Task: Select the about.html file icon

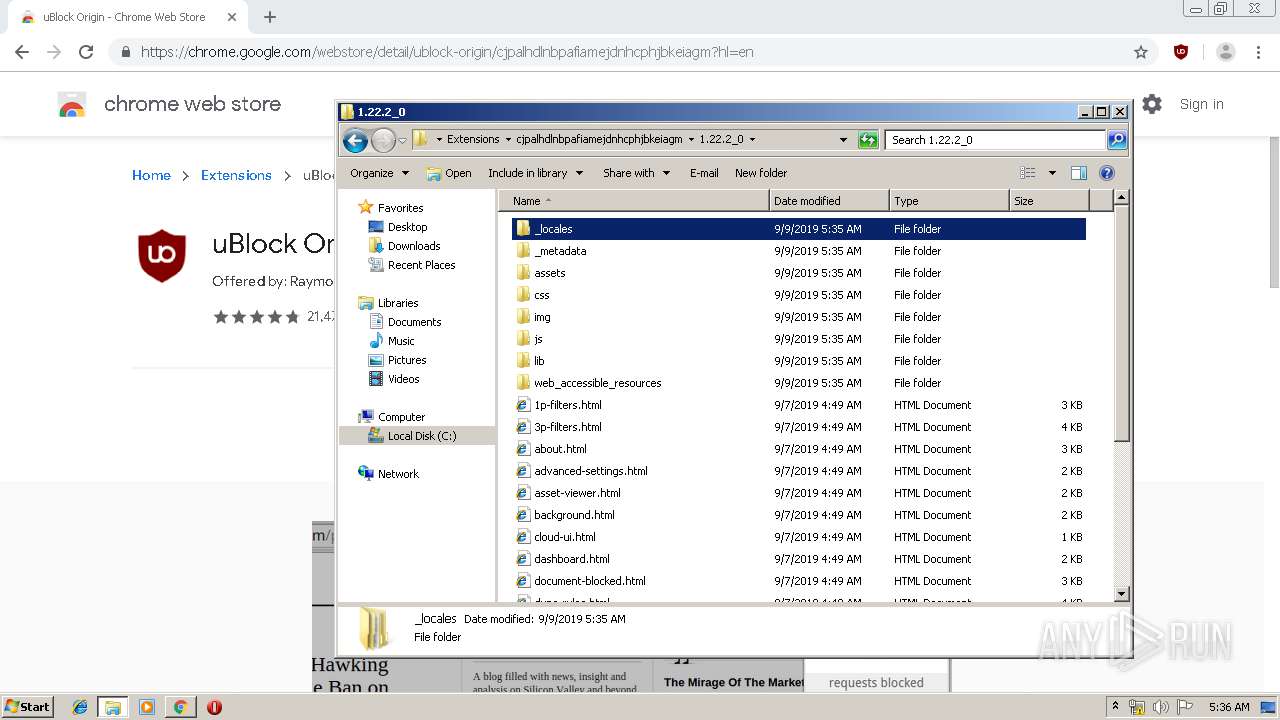Action: [x=523, y=449]
